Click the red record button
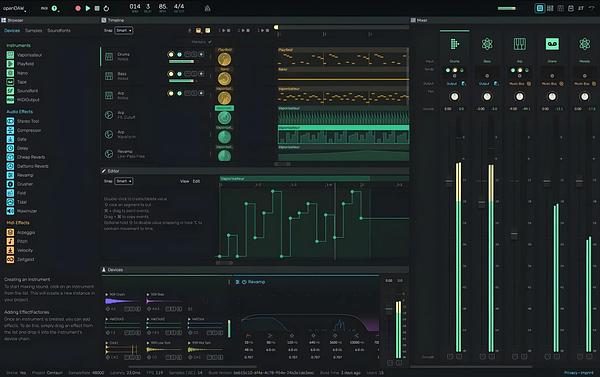Image resolution: width=600 pixels, height=377 pixels. tap(78, 8)
